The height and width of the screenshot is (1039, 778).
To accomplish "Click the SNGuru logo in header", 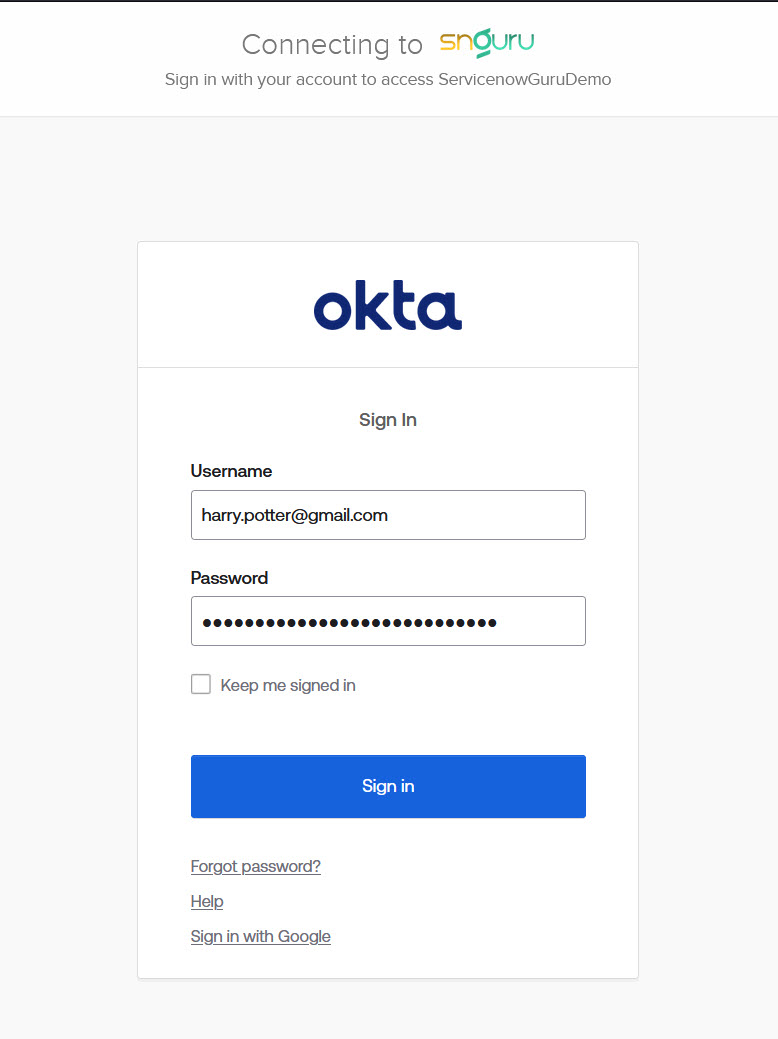I will 486,43.
